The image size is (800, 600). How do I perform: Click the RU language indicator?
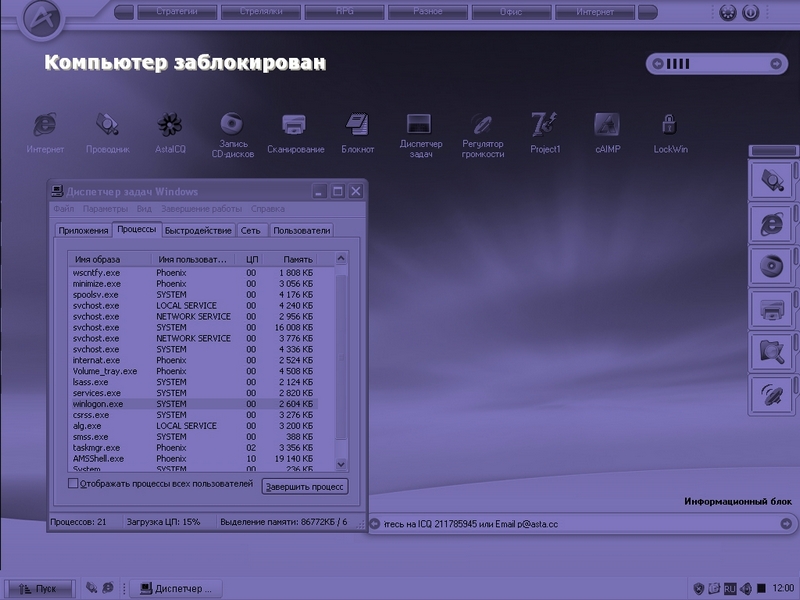point(730,589)
